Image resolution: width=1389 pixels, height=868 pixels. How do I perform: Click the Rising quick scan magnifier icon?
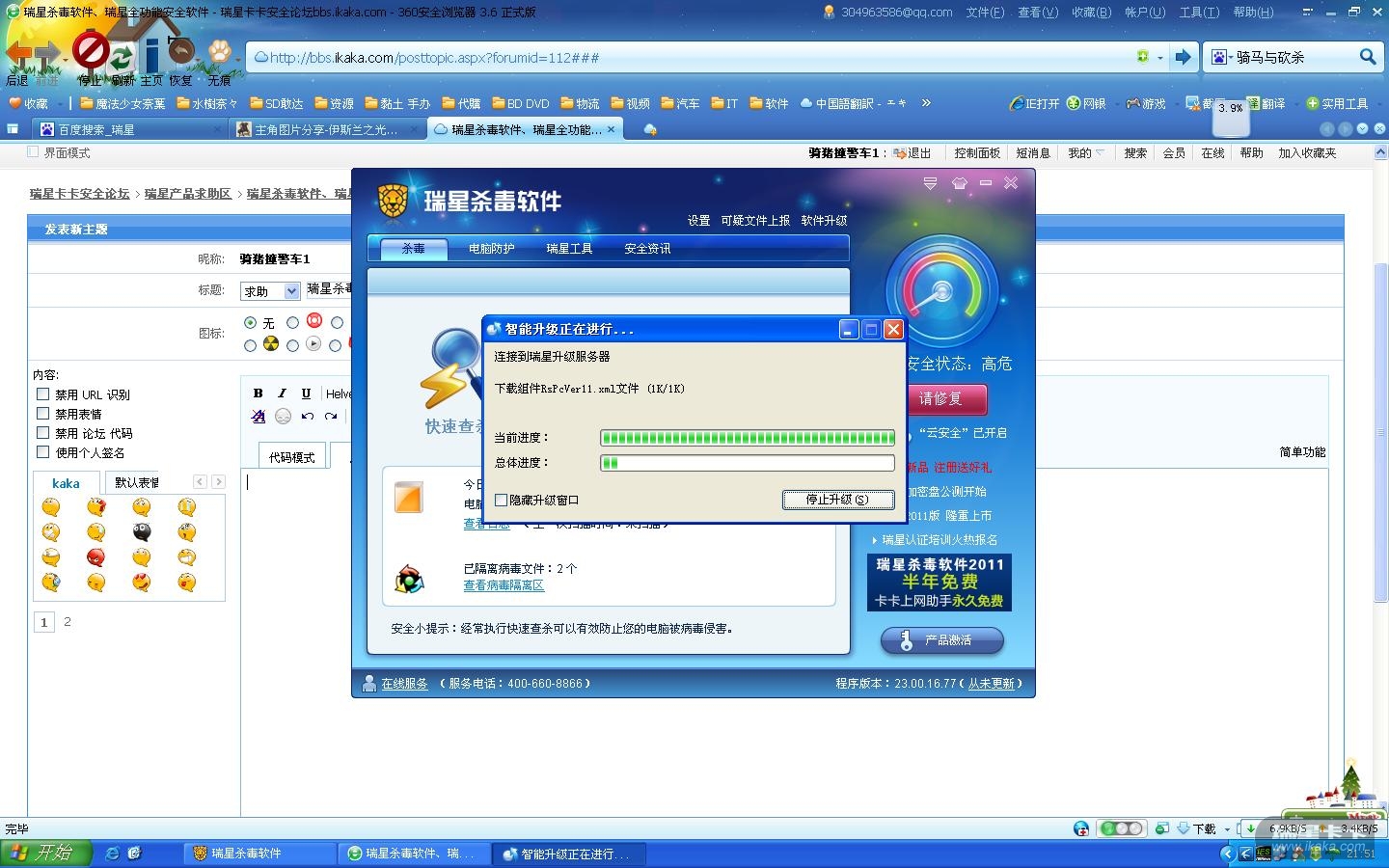[x=450, y=369]
